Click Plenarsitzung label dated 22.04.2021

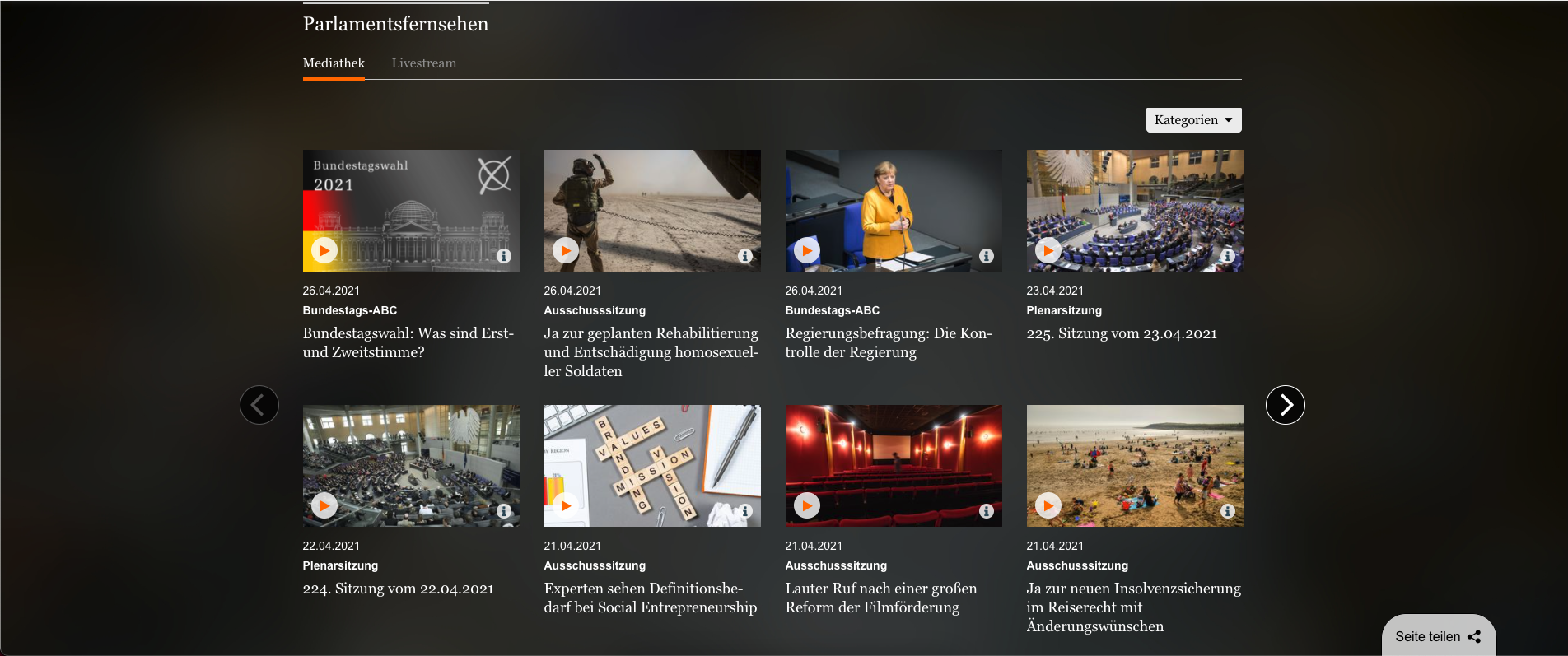pyautogui.click(x=340, y=565)
